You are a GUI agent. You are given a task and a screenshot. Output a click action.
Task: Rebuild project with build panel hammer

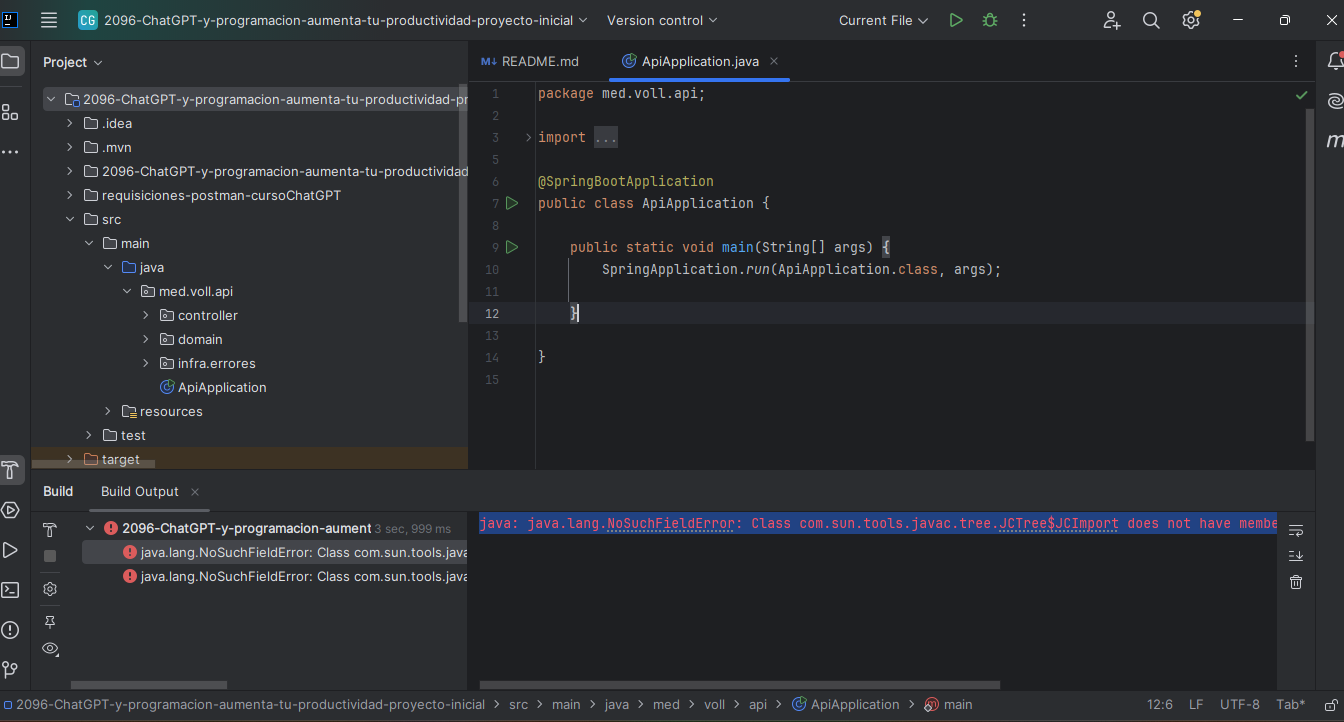tap(50, 529)
